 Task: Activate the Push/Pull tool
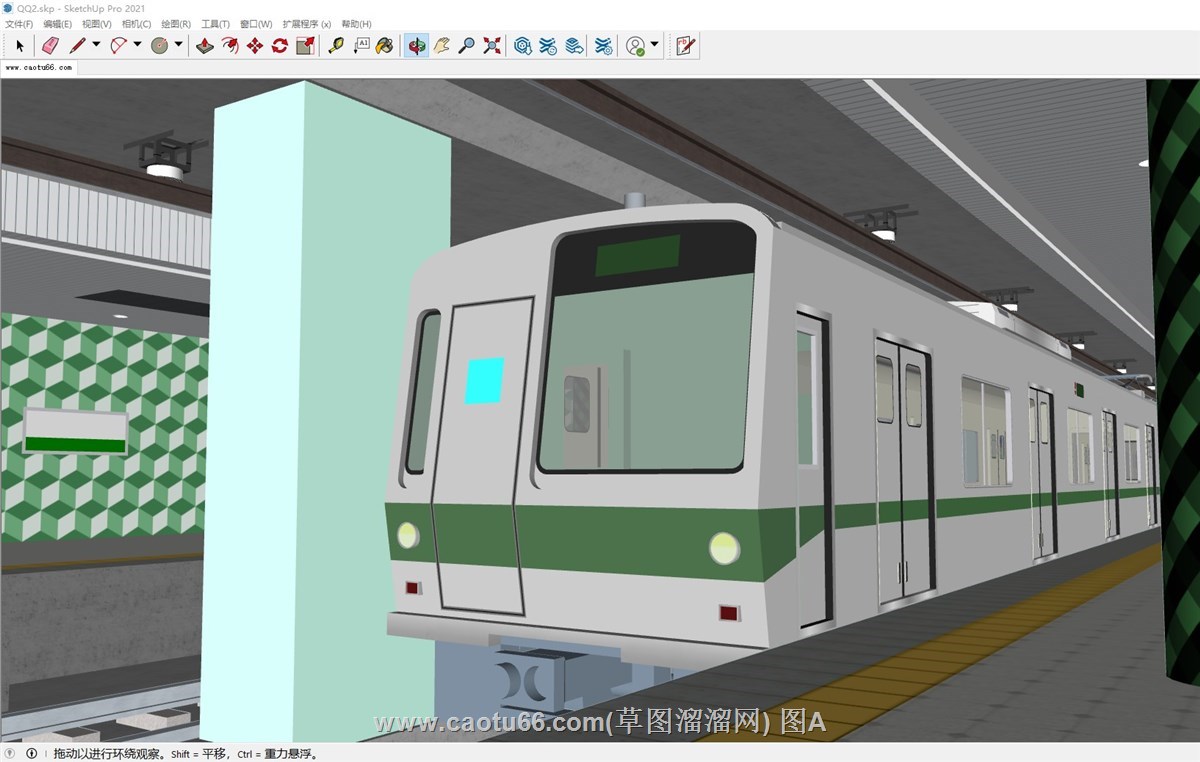(x=205, y=45)
